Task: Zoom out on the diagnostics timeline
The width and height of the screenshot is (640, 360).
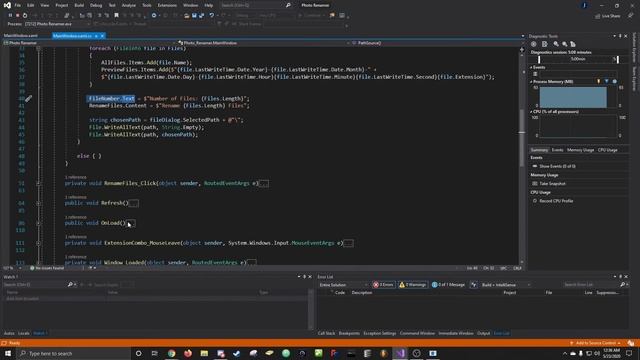Action: [564, 44]
